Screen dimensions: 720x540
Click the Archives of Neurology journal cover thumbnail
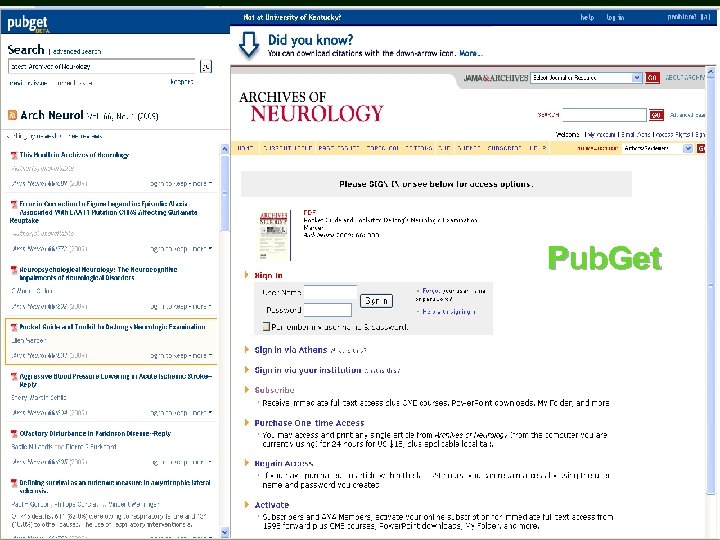(x=274, y=236)
